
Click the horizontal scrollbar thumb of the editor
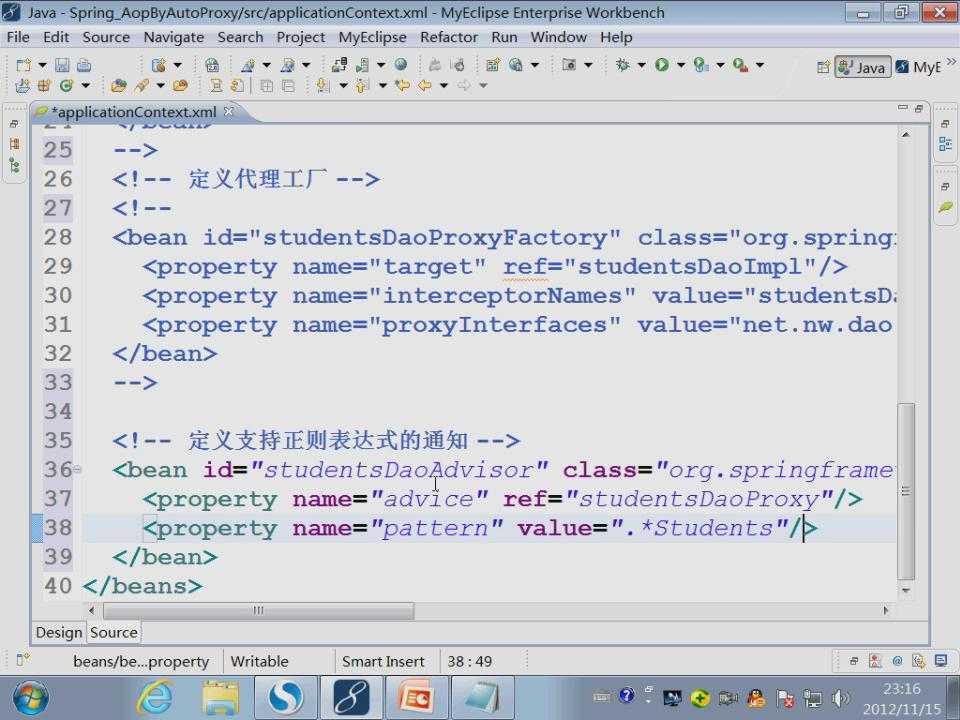(258, 610)
